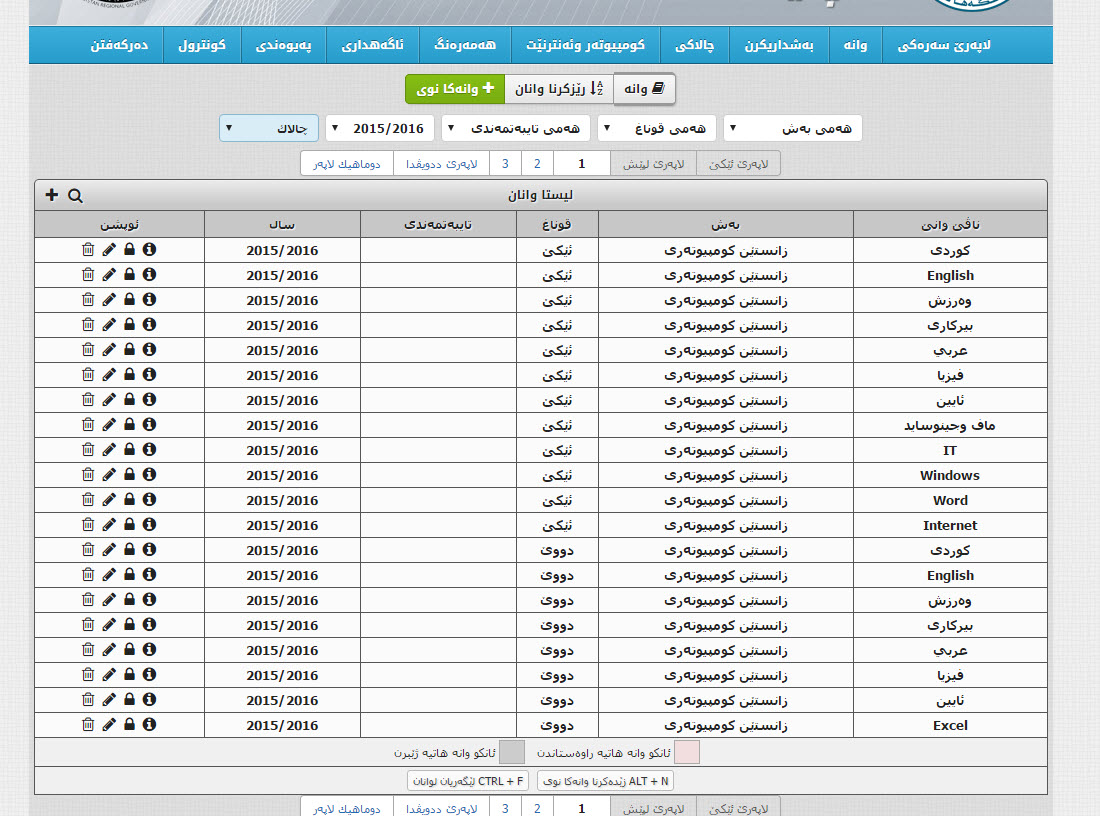
Task: Open the کونترول menu in navigation bar
Action: 205,45
